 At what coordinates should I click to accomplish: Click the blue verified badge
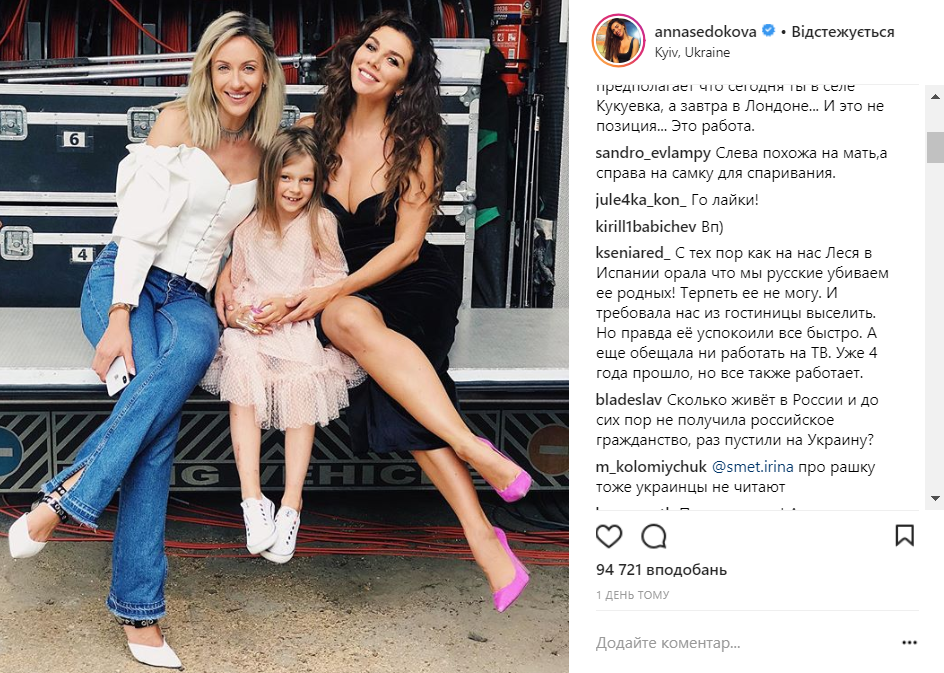point(769,31)
